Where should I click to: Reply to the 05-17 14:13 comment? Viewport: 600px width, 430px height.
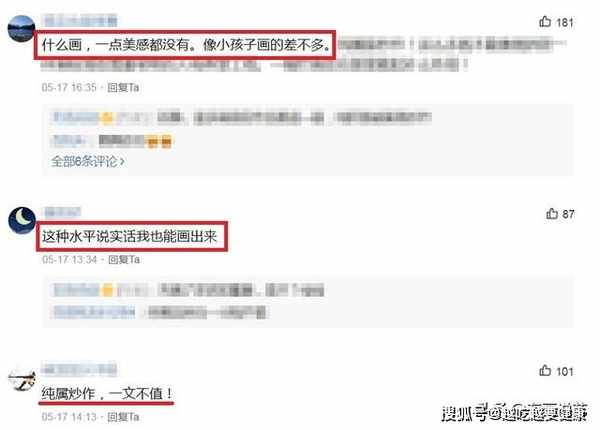point(123,417)
